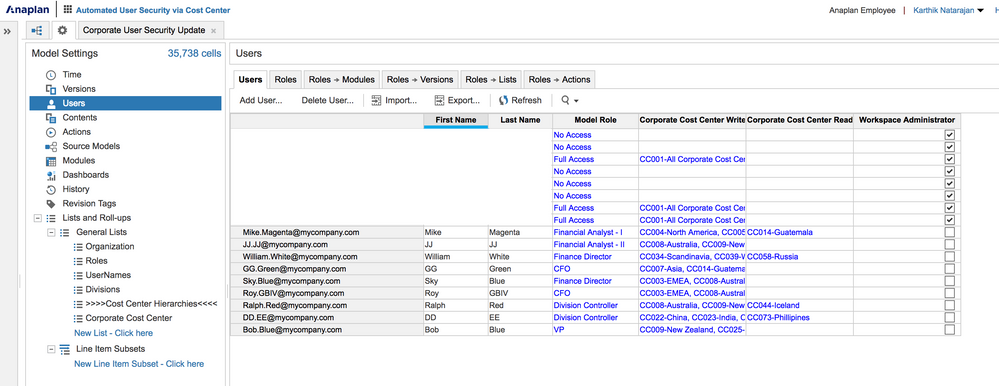Screen dimensions: 999x386
Task: Click the Add User... button
Action: pos(261,100)
